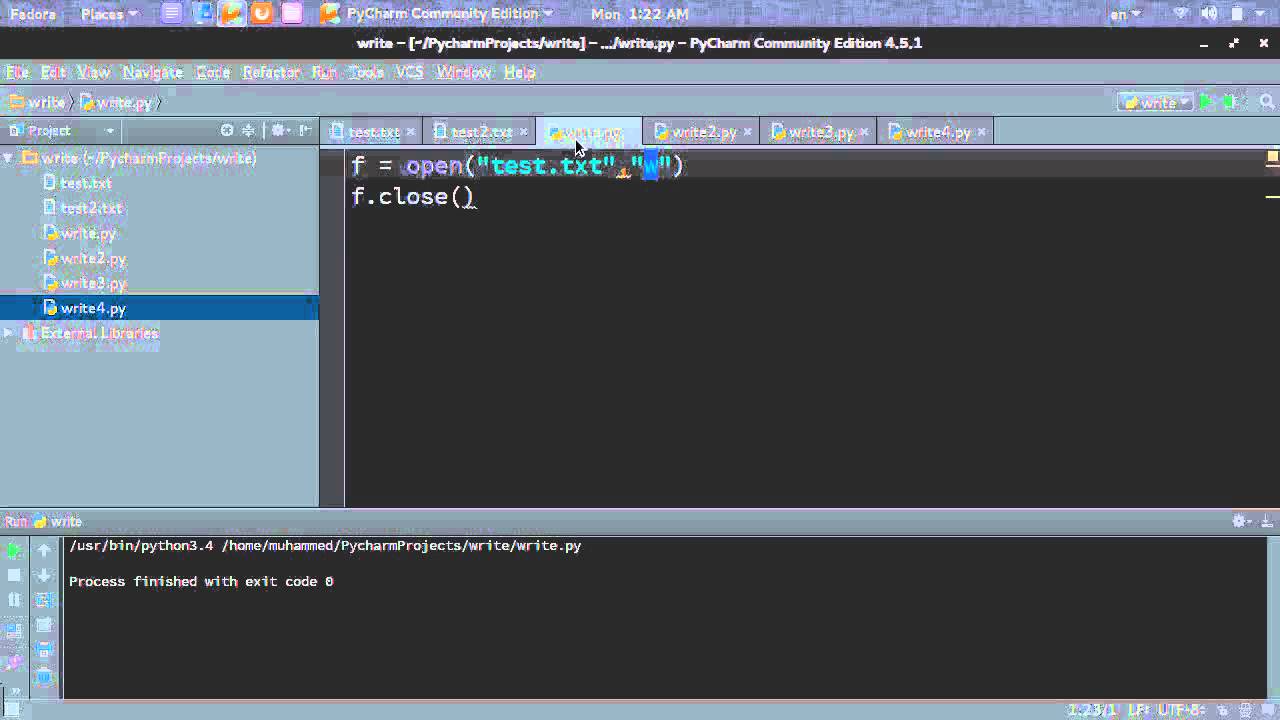The width and height of the screenshot is (1280, 720).
Task: Expand the External Libraries node
Action: [x=9, y=333]
